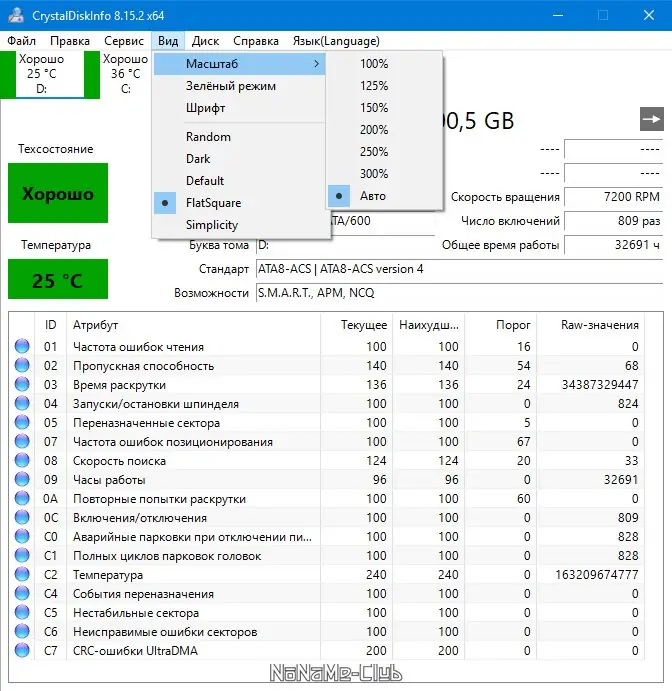672x691 pixels.
Task: Click the Возможности S.M.A.R.T., APM, NCQ field
Action: pos(460,293)
